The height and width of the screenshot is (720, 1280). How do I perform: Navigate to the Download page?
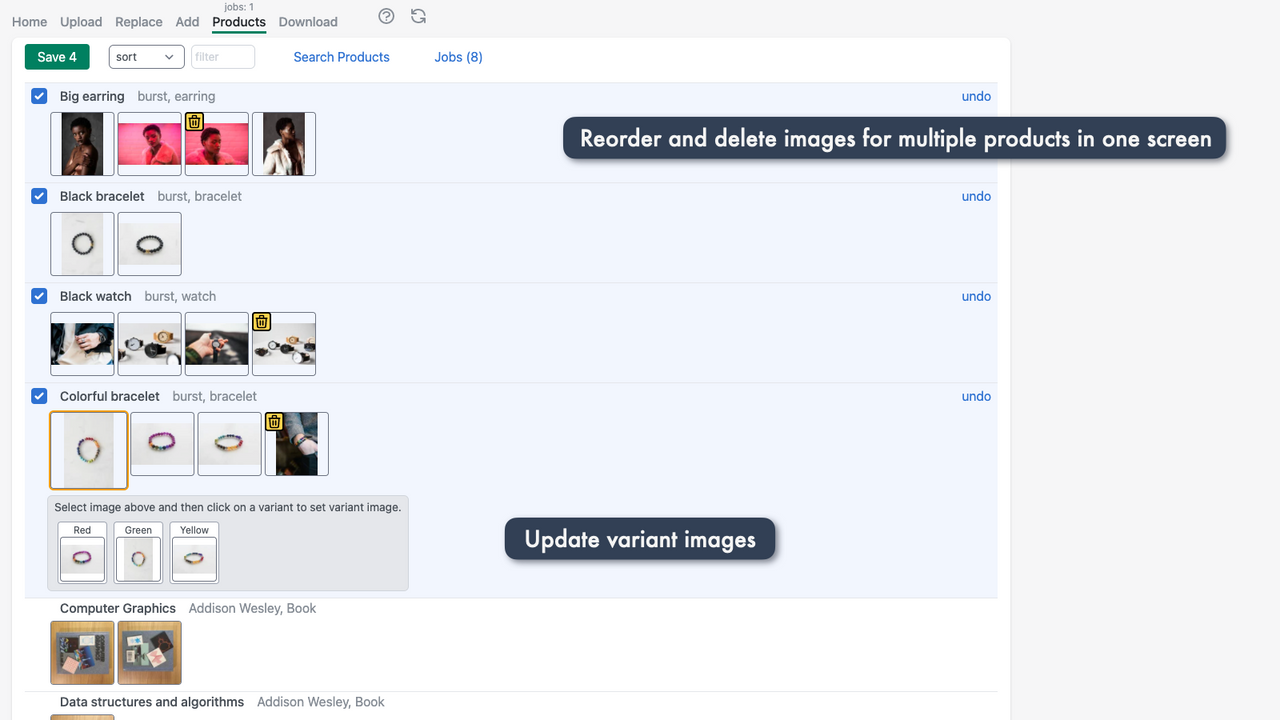pos(307,22)
